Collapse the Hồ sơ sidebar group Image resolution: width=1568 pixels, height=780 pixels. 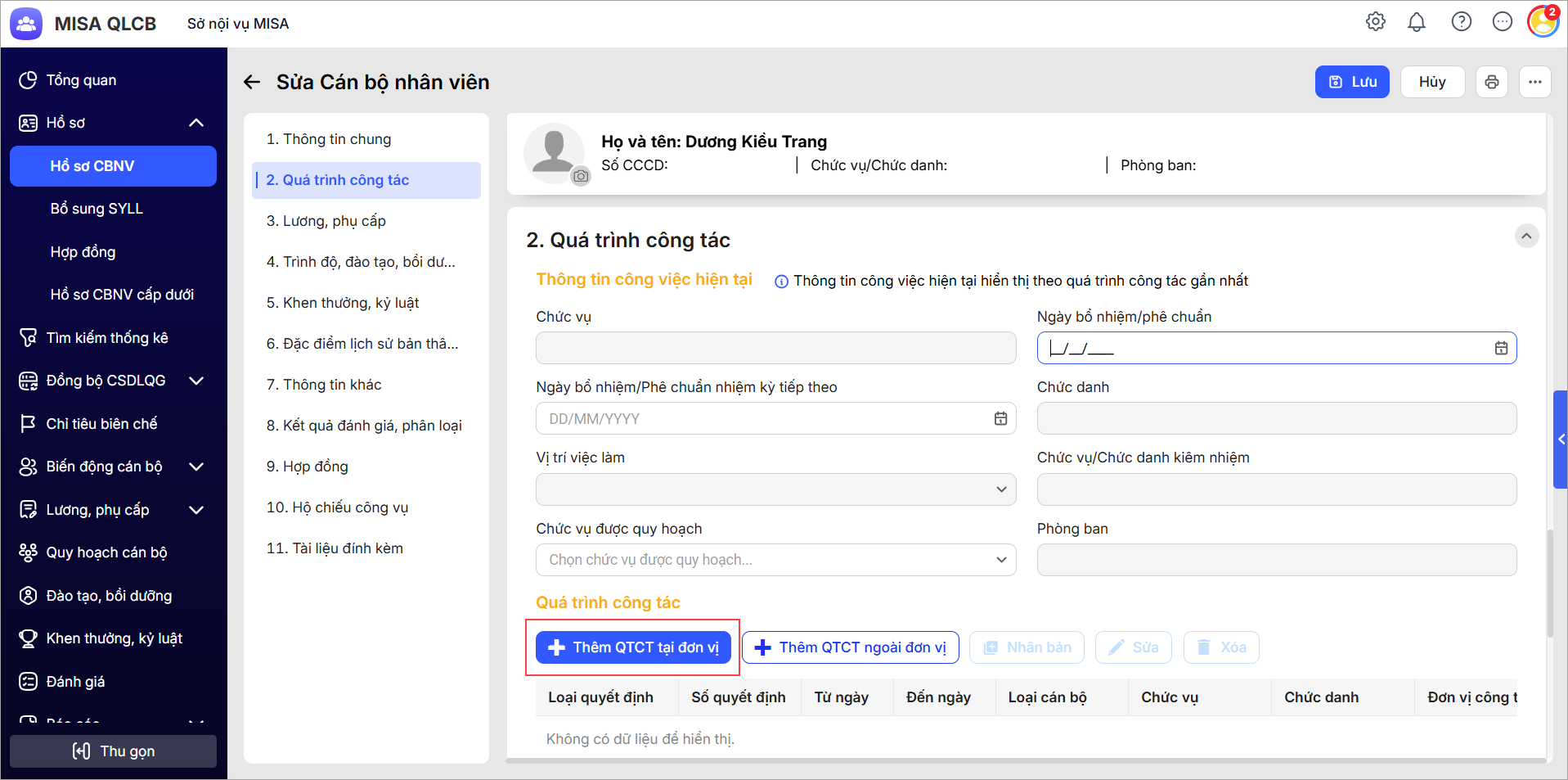click(x=196, y=123)
